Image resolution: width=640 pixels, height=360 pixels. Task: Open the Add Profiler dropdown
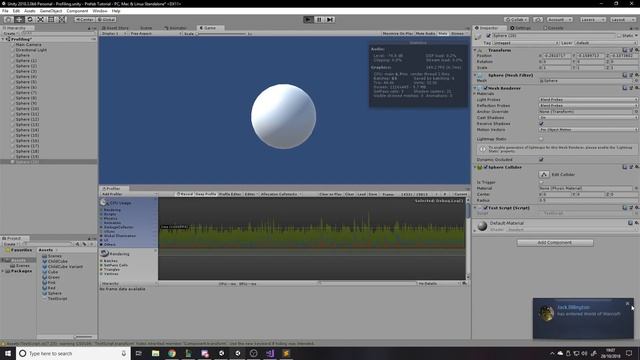pyautogui.click(x=129, y=194)
